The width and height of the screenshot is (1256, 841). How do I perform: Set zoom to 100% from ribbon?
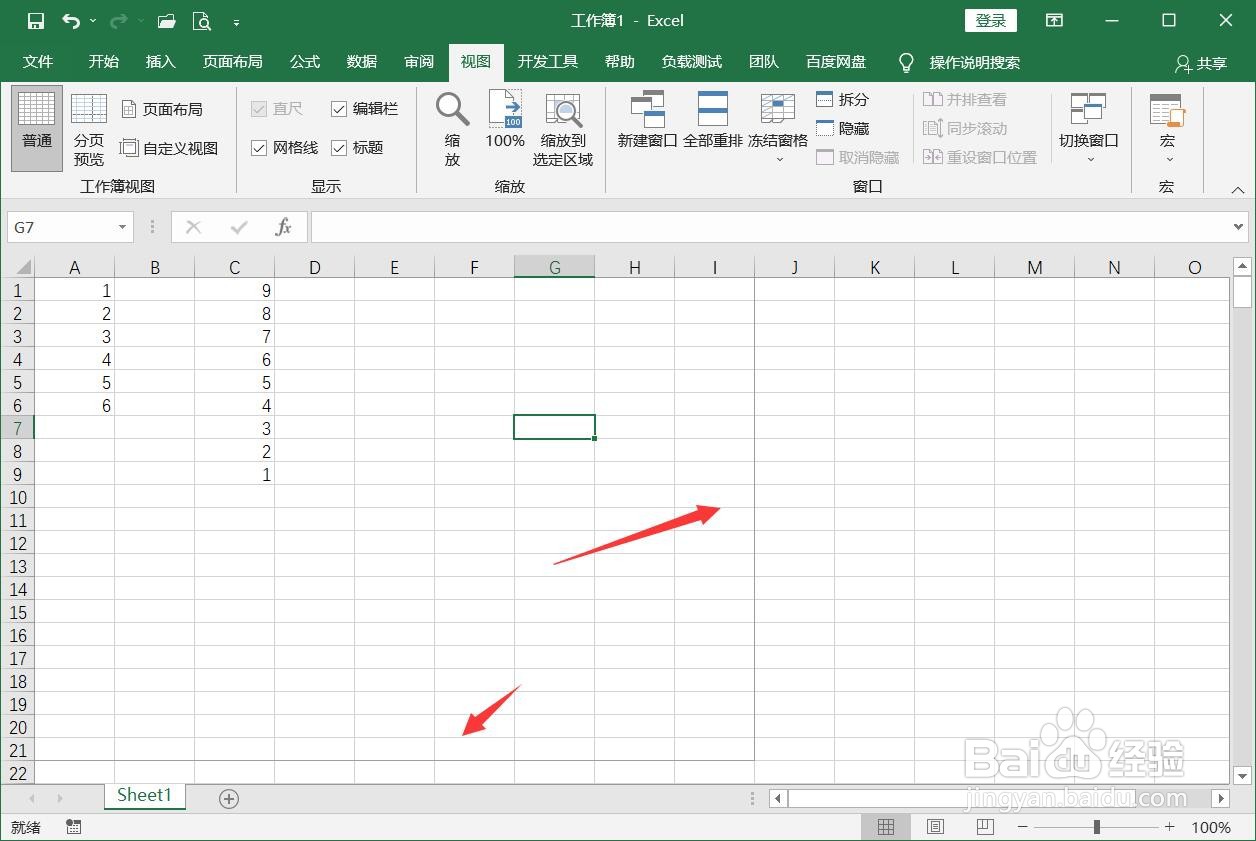(x=505, y=120)
